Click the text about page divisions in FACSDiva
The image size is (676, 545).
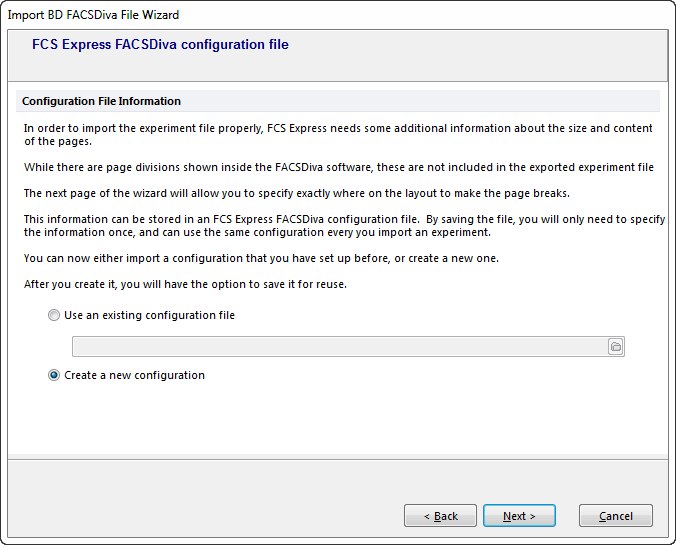point(338,167)
